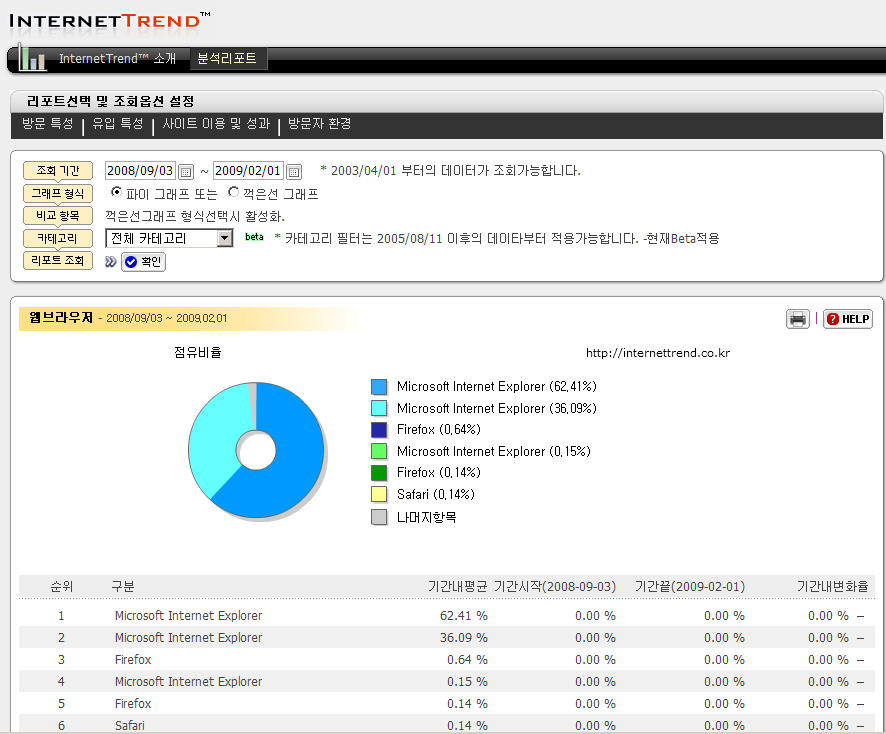Click rank 4 Microsoft Internet Explorer table row name
The width and height of the screenshot is (886, 734).
(188, 682)
